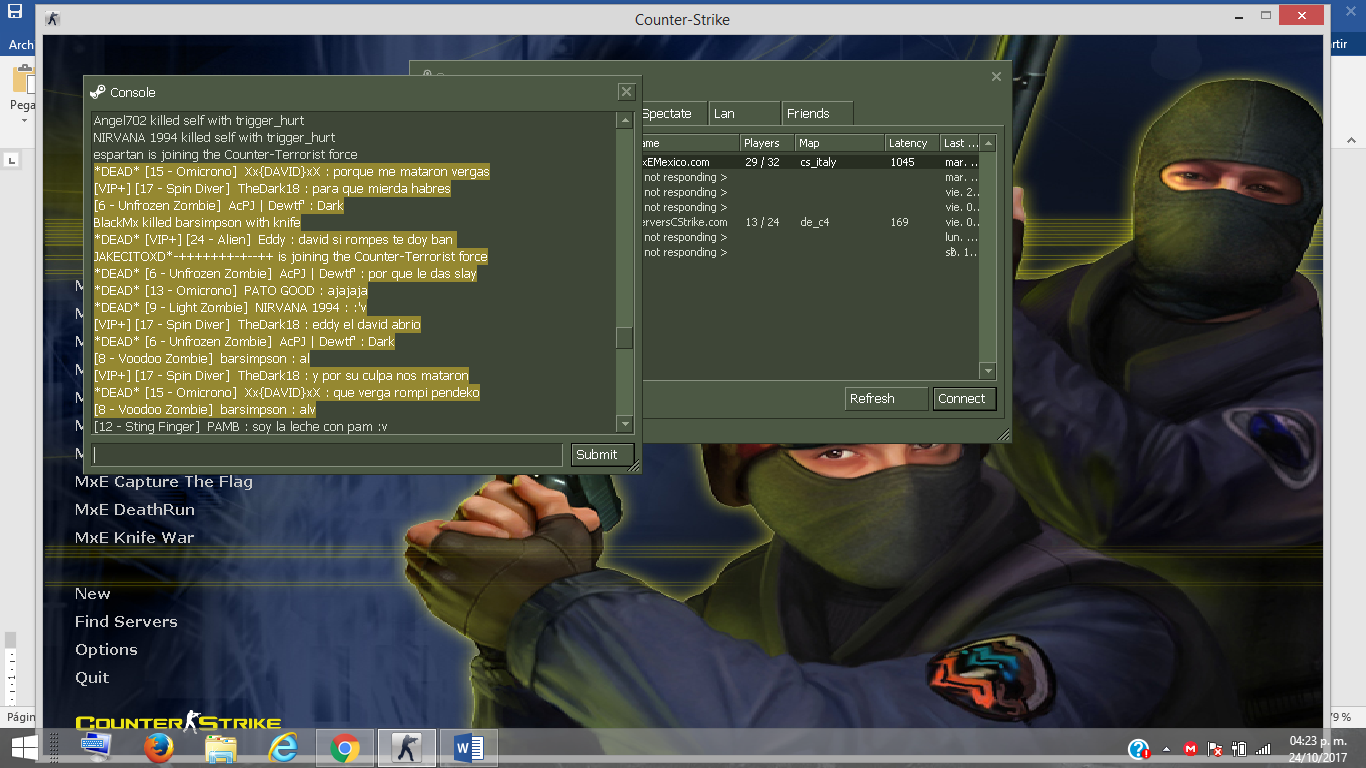Switch to the Lan tab
Image resolution: width=1366 pixels, height=768 pixels.
[745, 113]
